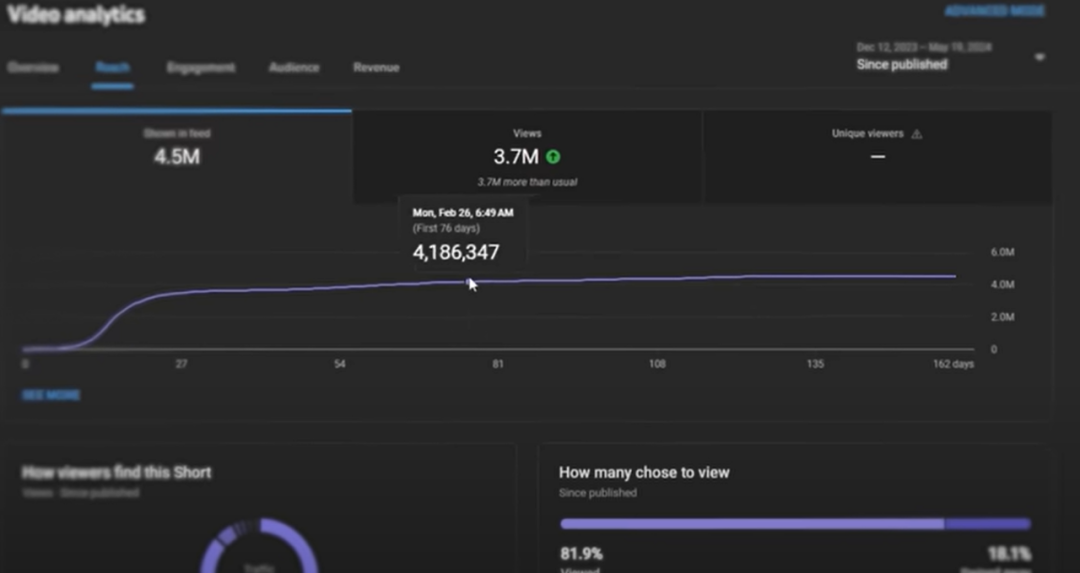Image resolution: width=1080 pixels, height=573 pixels.
Task: Click the 'How viewers find this Short' heading
Action: click(117, 472)
